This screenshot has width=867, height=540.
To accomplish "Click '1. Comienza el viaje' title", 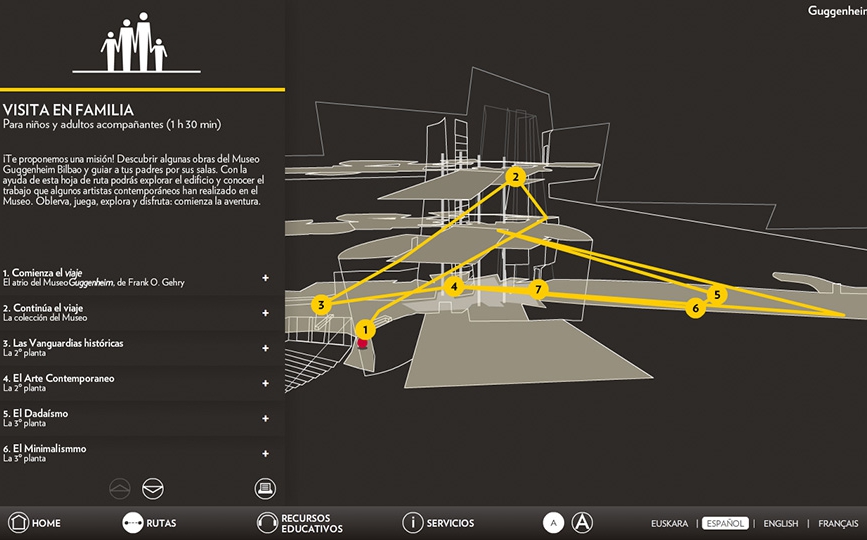I will pos(43,272).
